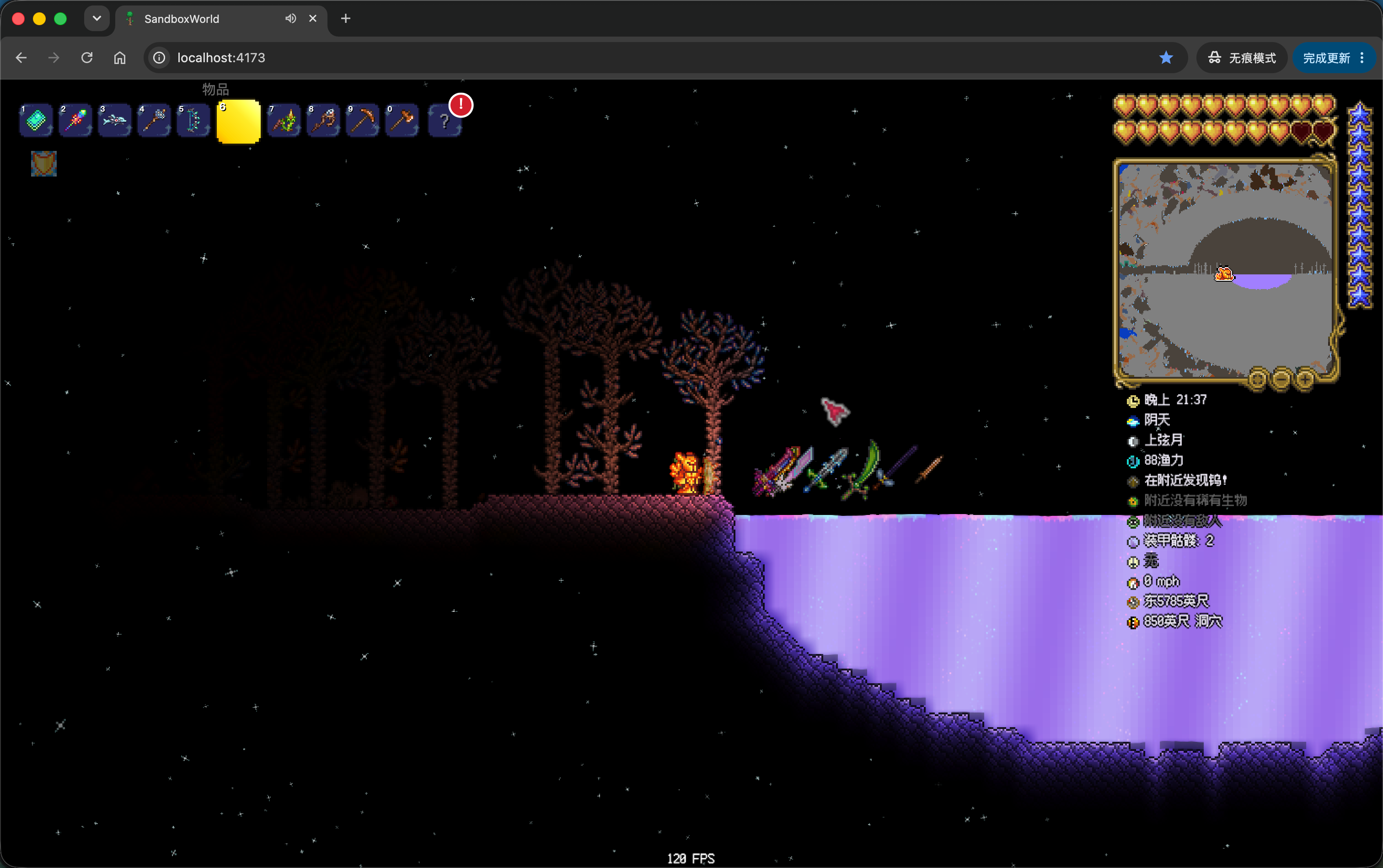Viewport: 1383px width, 868px height.
Task: Mute the SandboxWorld tab audio
Action: (290, 18)
